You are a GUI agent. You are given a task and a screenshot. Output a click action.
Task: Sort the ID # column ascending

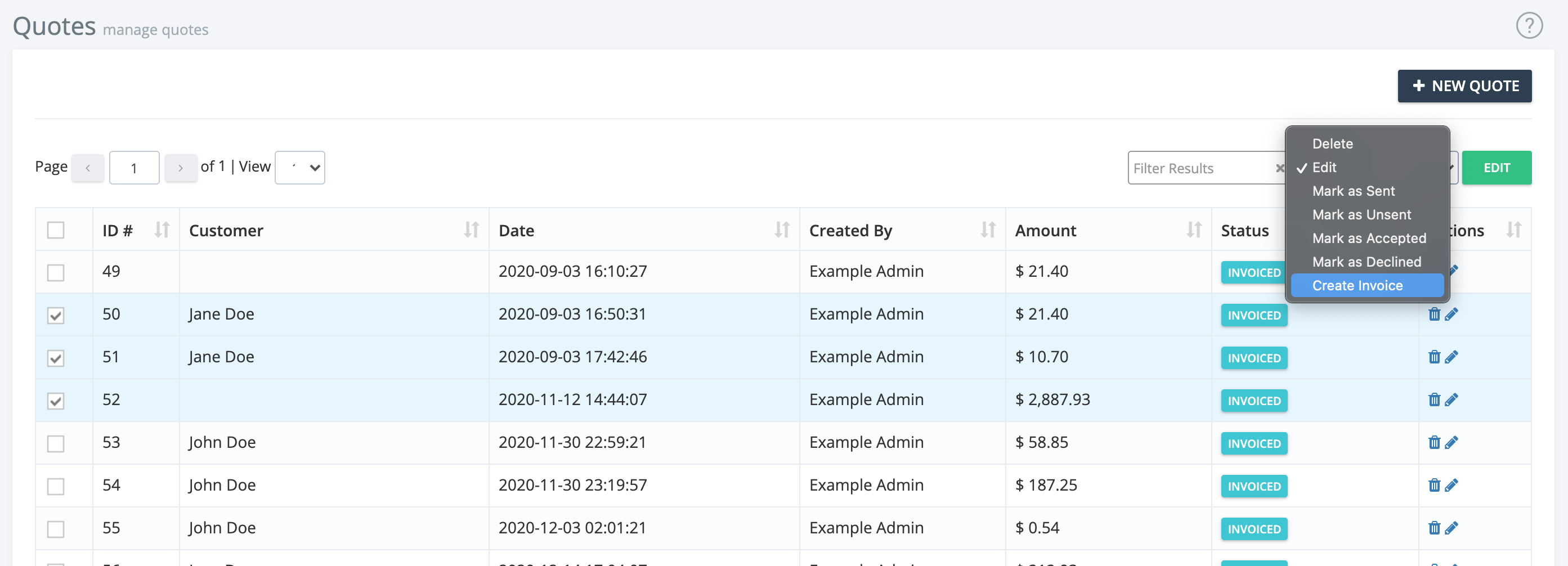(162, 230)
